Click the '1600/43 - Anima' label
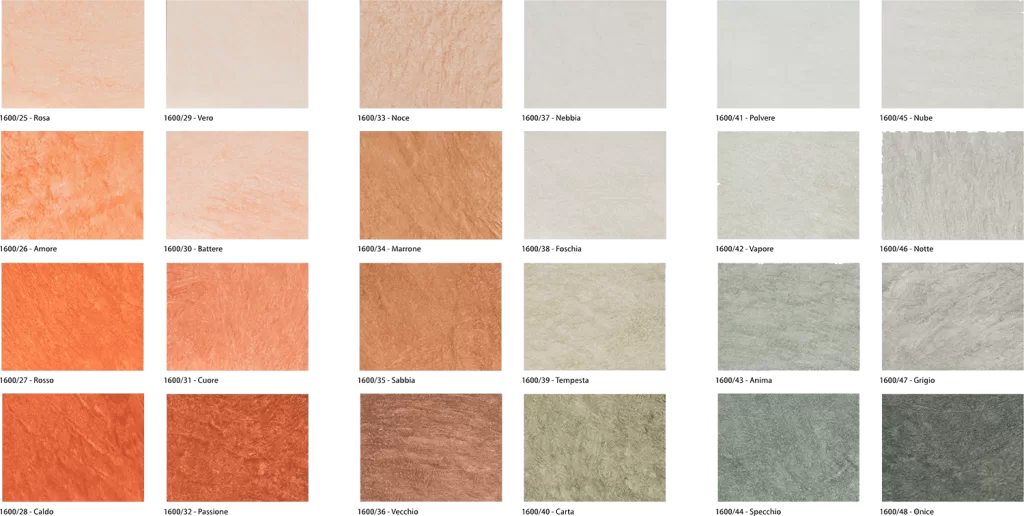 coord(743,381)
